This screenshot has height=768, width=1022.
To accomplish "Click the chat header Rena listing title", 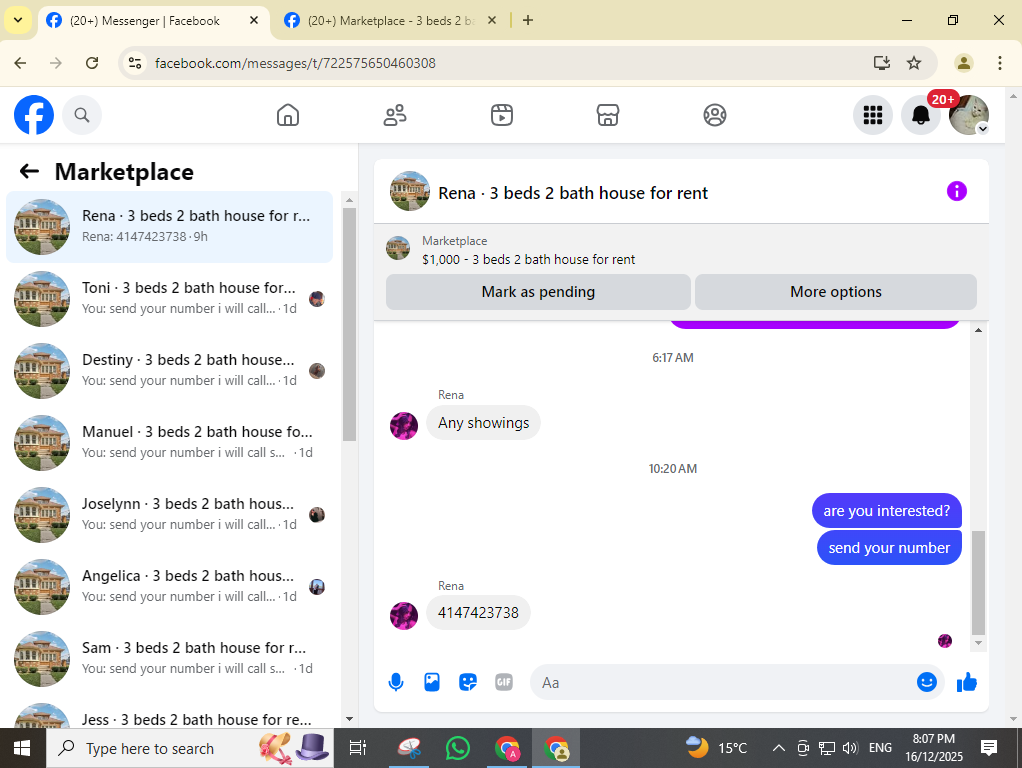I will pos(572,193).
